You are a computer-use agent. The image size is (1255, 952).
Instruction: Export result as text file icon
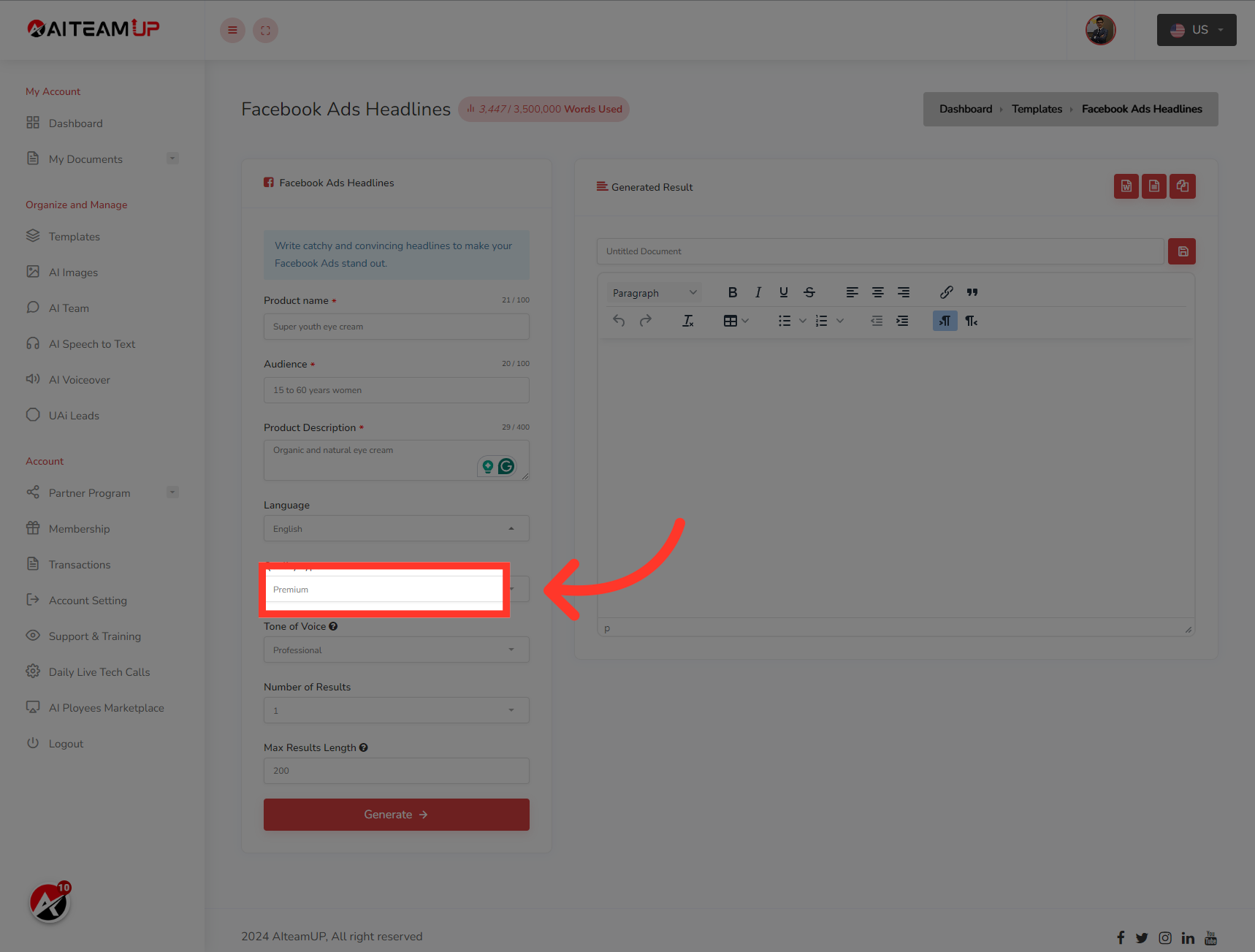click(1154, 186)
